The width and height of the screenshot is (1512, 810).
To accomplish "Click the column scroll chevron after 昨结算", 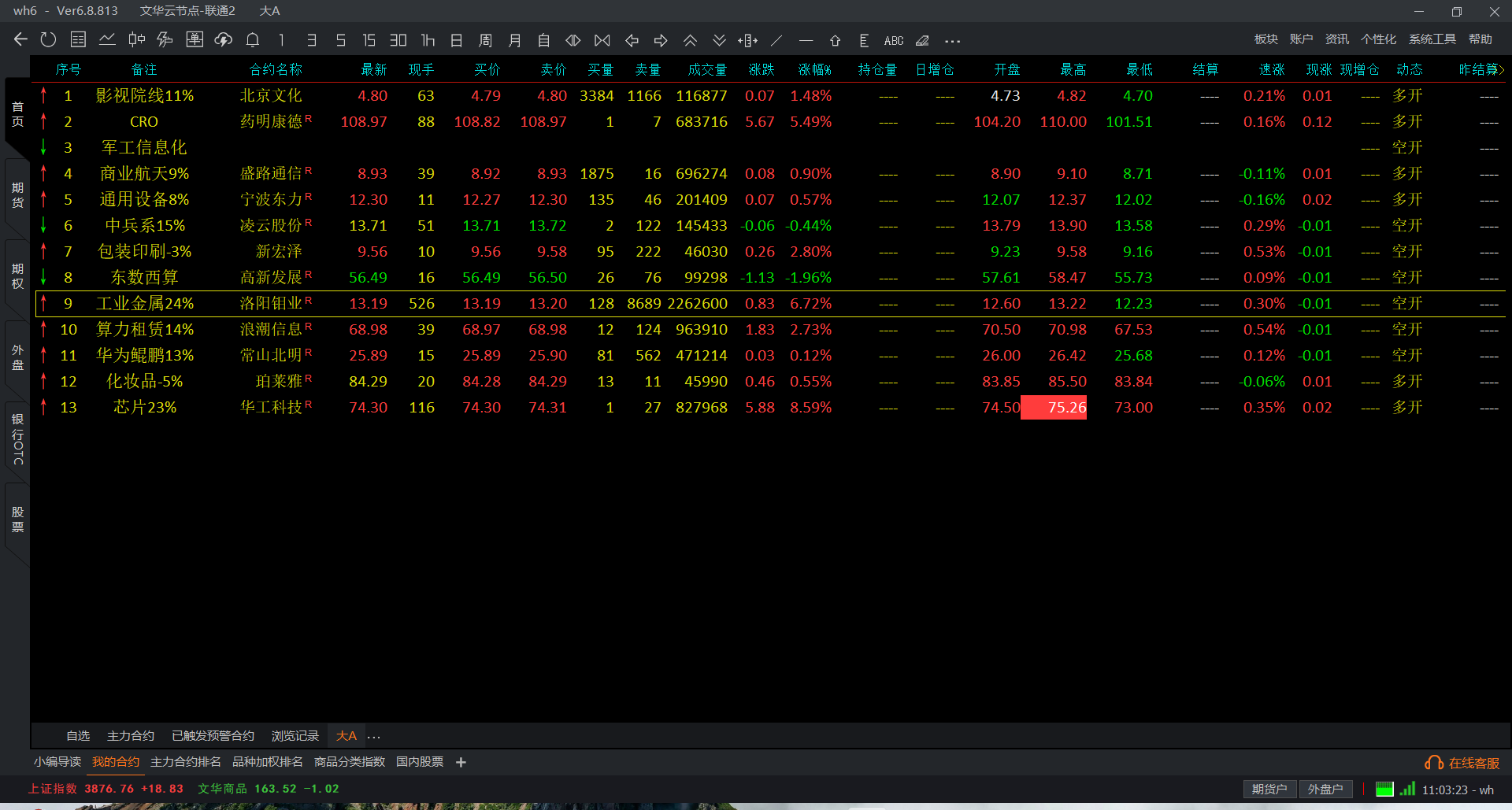I will (1502, 69).
